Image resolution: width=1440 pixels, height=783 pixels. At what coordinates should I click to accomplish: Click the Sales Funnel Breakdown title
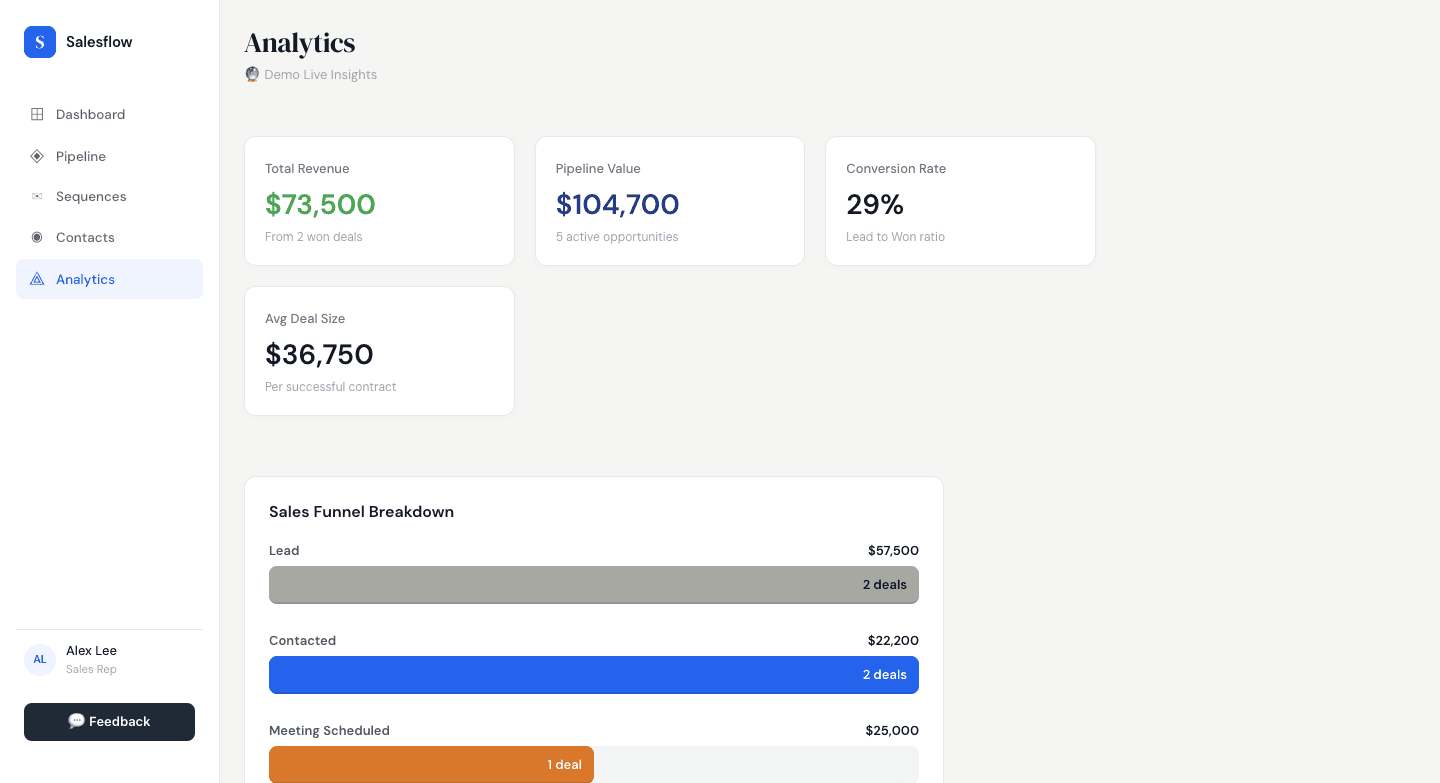(x=361, y=512)
